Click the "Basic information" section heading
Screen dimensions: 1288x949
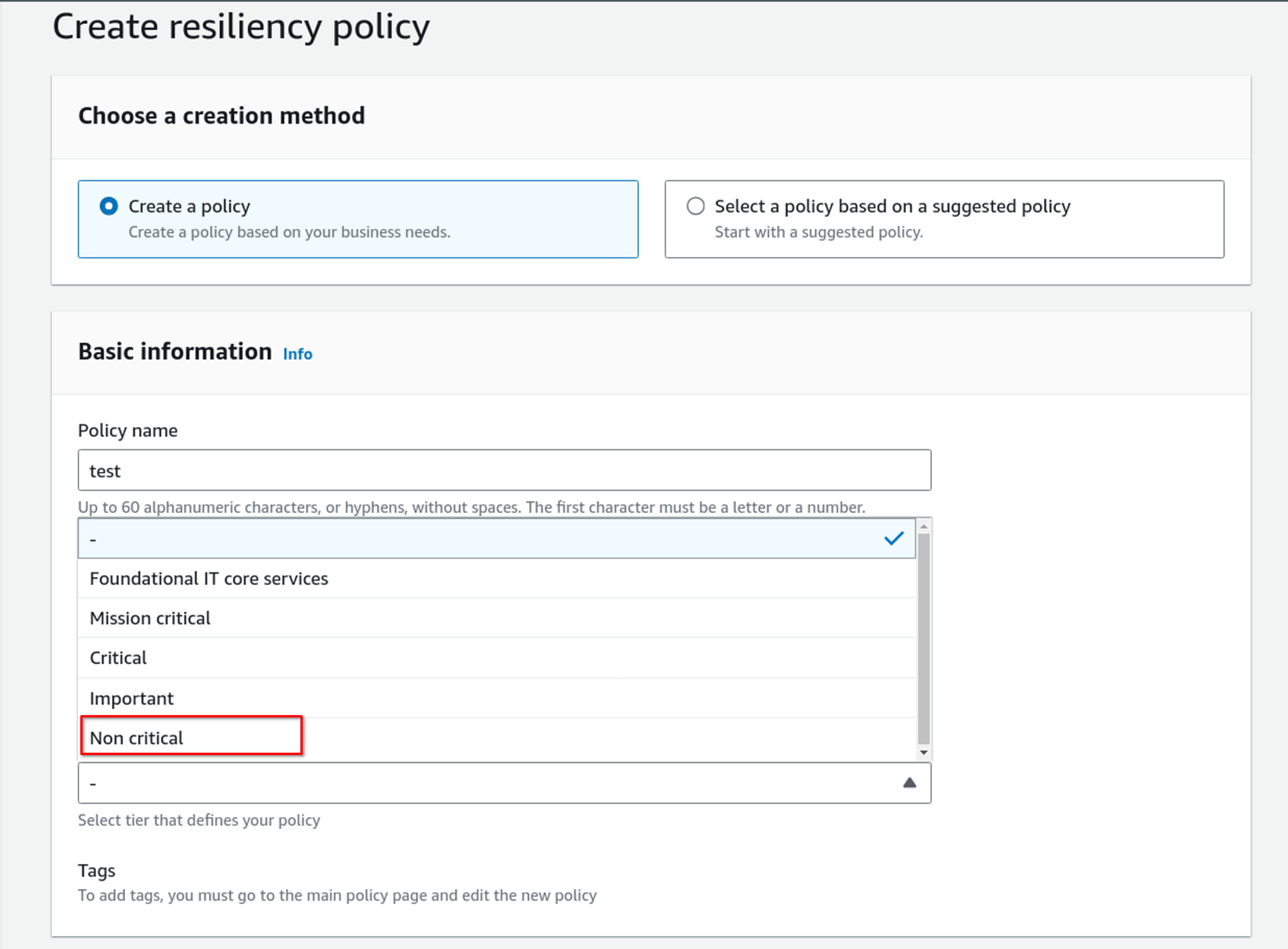coord(175,352)
